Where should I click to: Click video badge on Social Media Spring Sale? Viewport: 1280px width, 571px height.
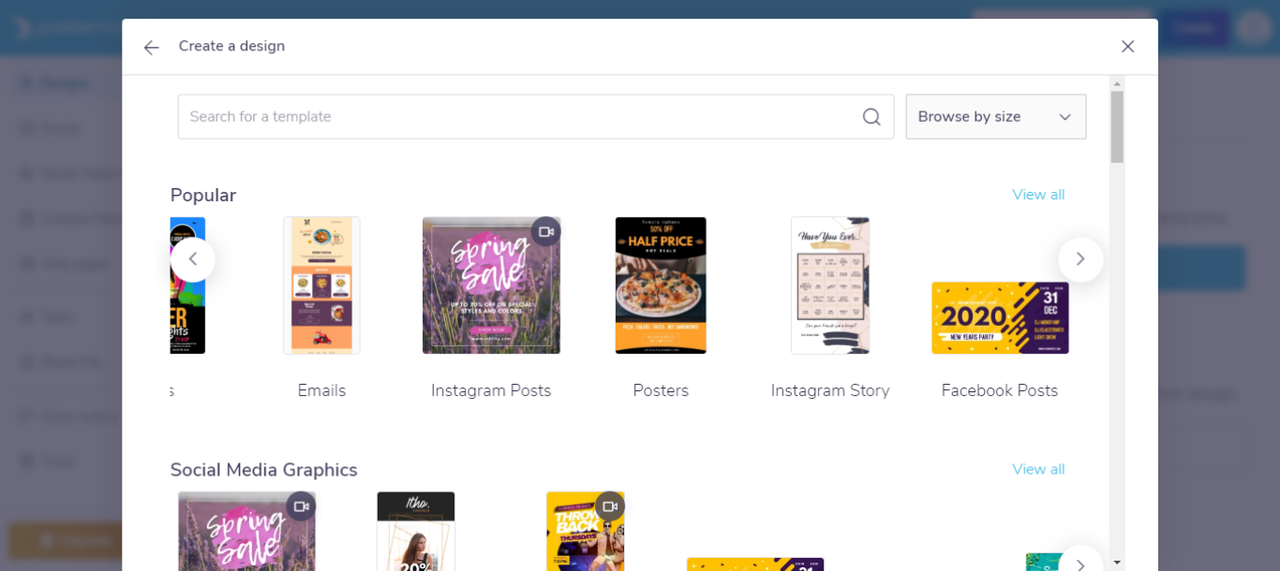click(x=301, y=506)
